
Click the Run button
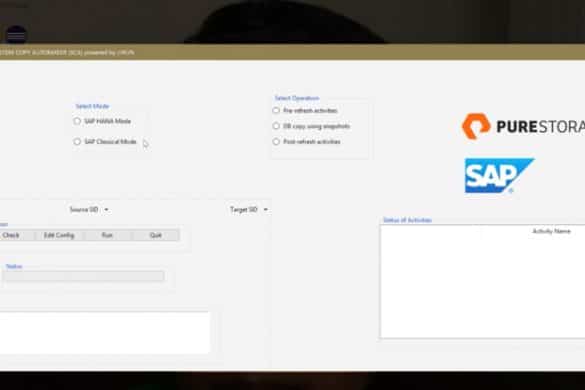click(107, 235)
